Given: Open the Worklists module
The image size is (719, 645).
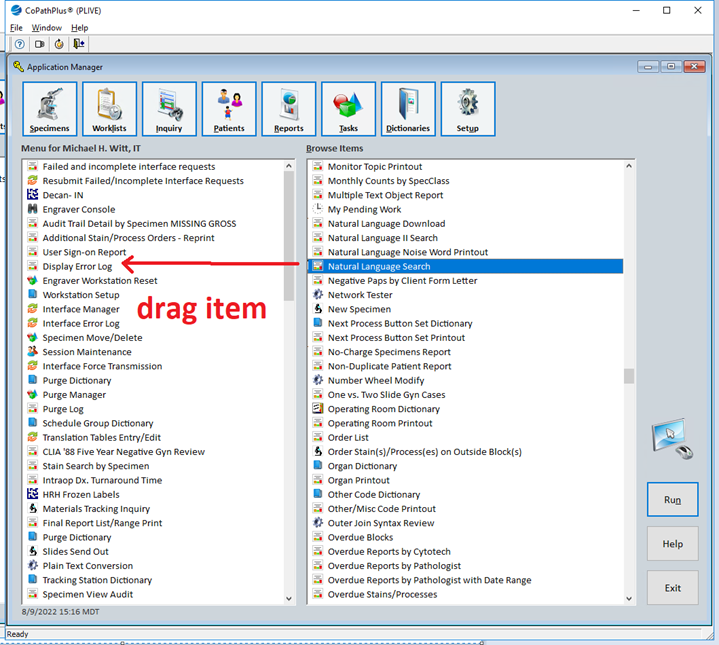Looking at the screenshot, I should pos(109,109).
